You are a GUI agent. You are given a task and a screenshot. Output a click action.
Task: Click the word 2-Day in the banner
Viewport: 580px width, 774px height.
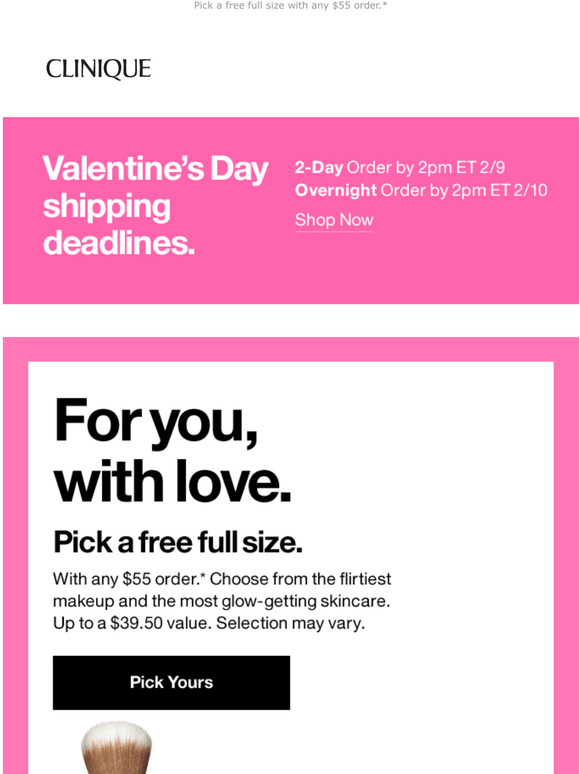[319, 167]
